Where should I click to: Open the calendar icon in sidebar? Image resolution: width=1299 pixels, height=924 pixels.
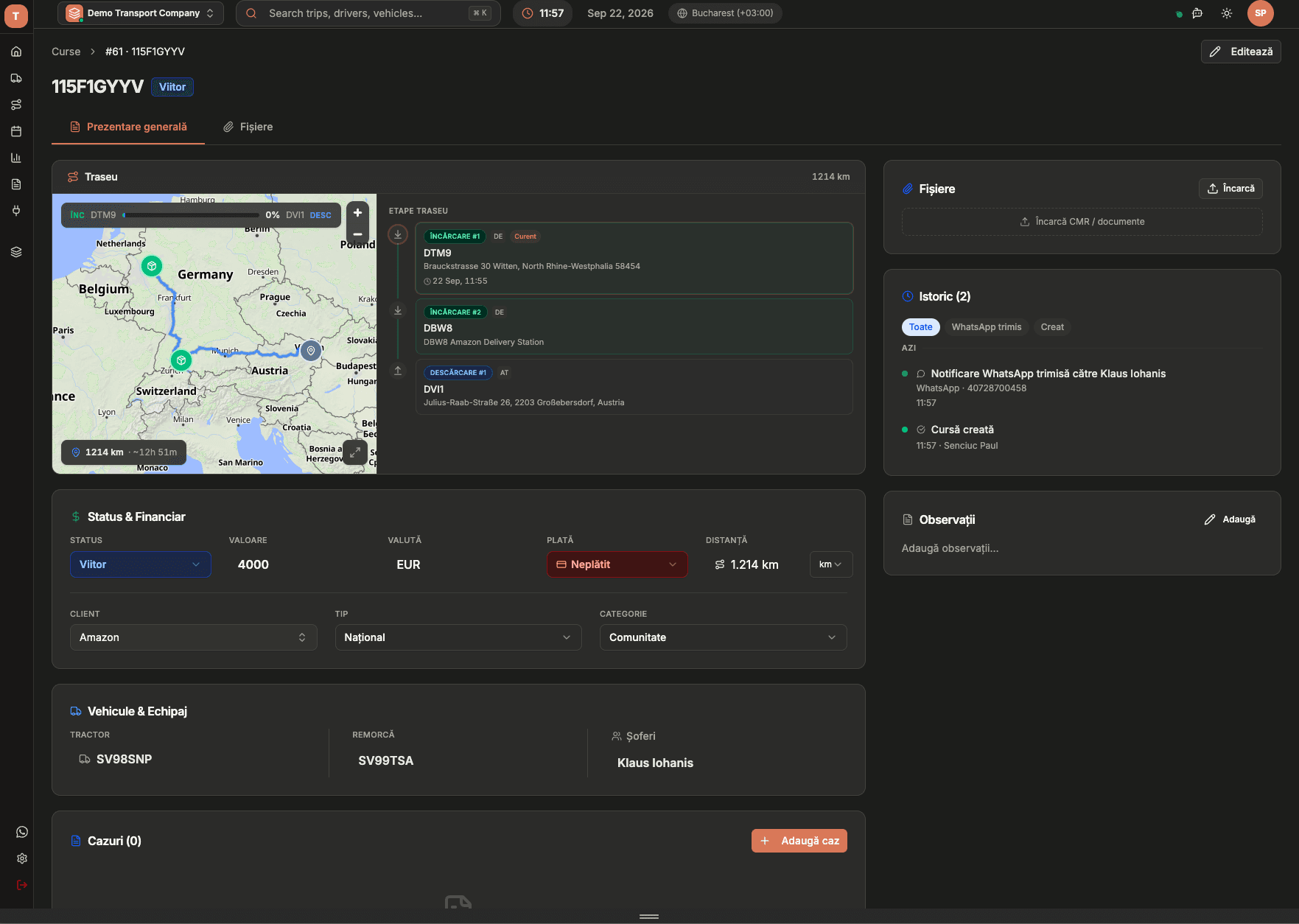tap(16, 131)
